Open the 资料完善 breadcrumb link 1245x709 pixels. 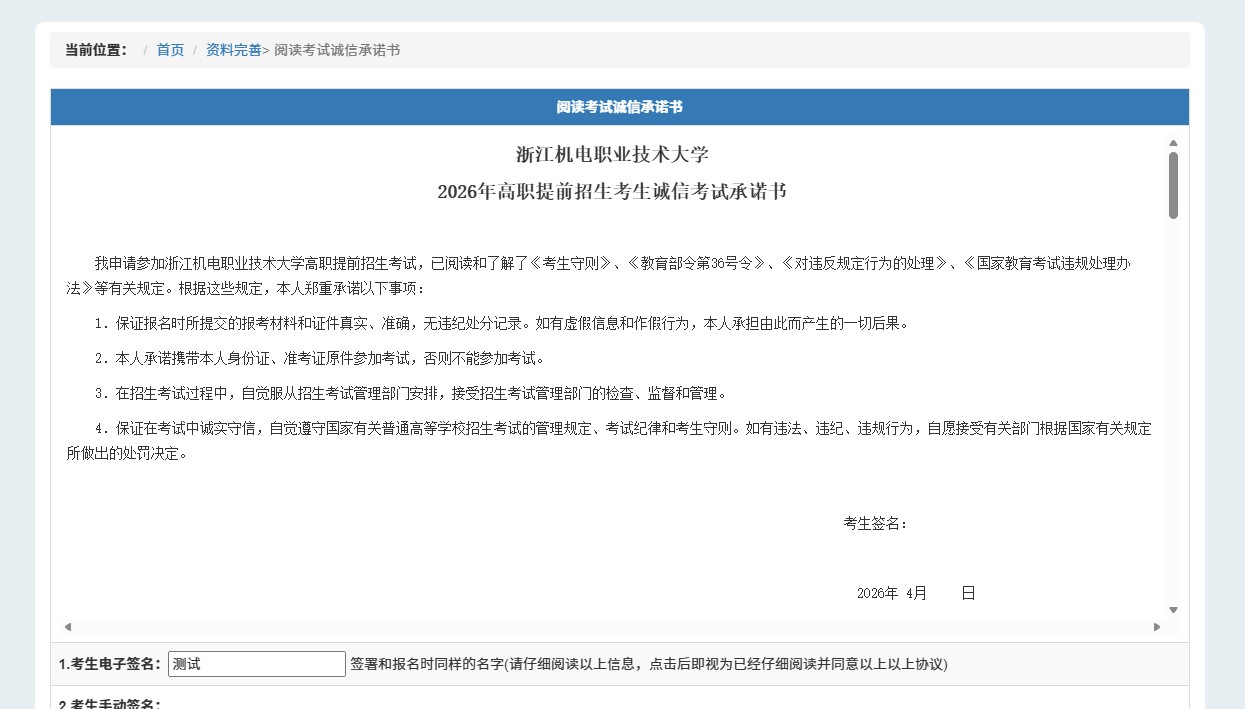coord(233,50)
